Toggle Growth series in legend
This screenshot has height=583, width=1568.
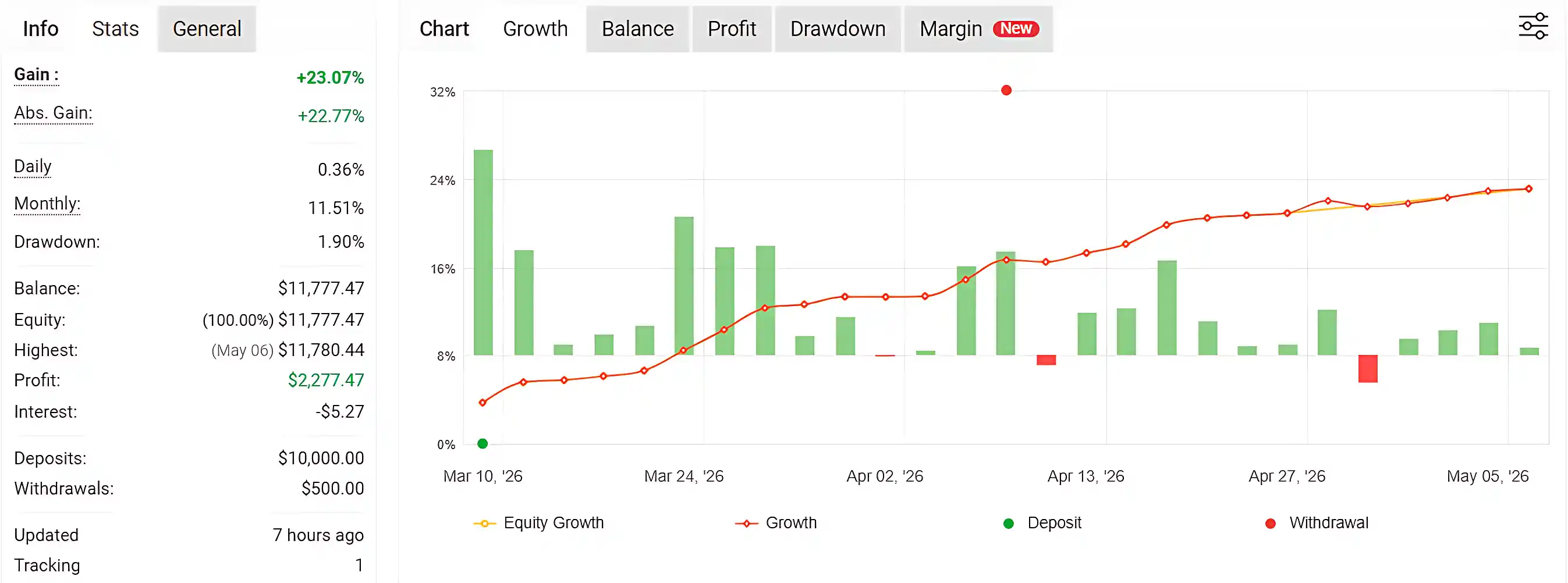775,522
